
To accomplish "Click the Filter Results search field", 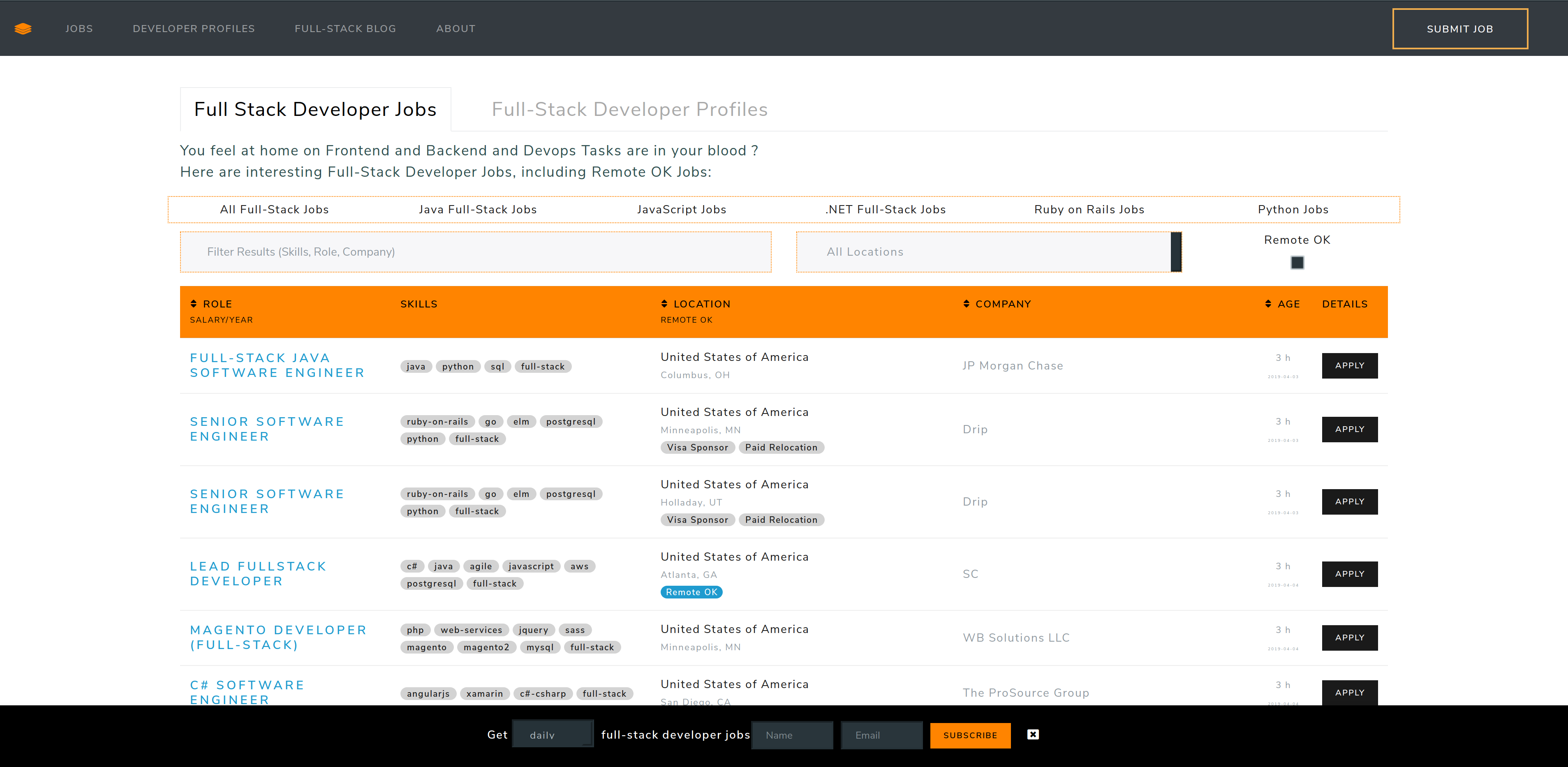I will [475, 252].
